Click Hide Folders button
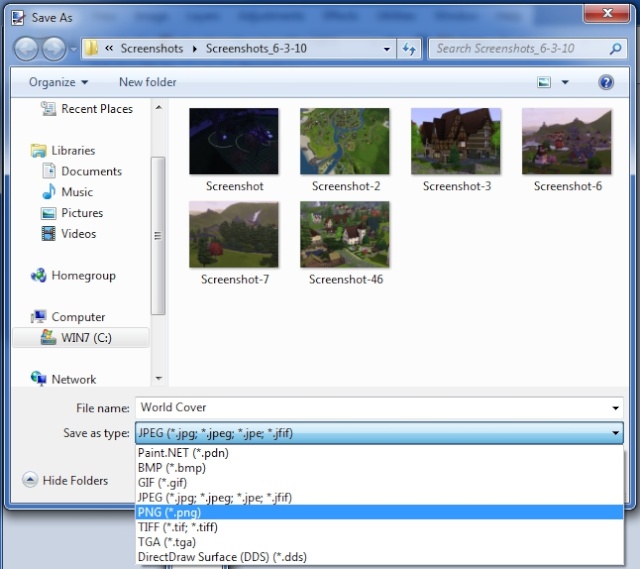The width and height of the screenshot is (640, 569). pos(65,480)
